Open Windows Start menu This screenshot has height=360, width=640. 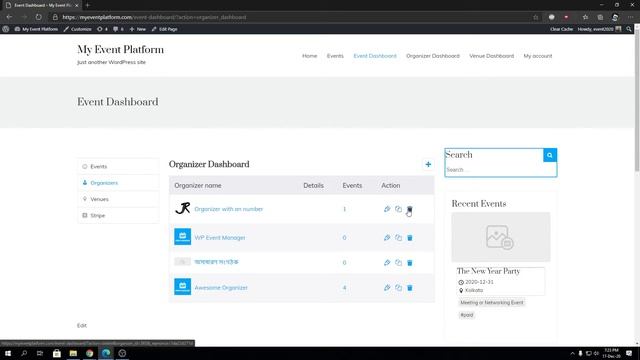pyautogui.click(x=8, y=353)
